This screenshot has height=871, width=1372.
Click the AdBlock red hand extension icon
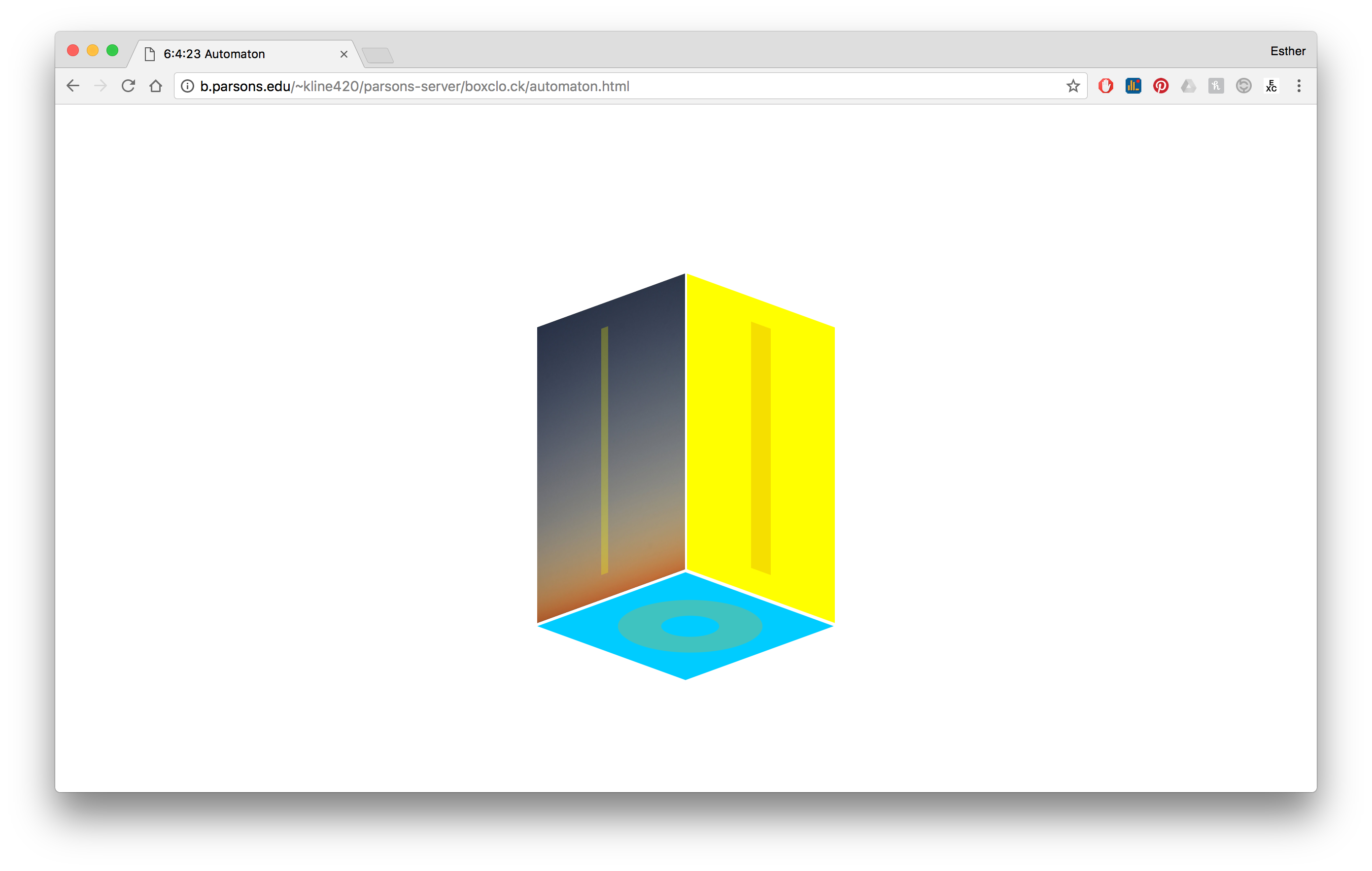1105,86
